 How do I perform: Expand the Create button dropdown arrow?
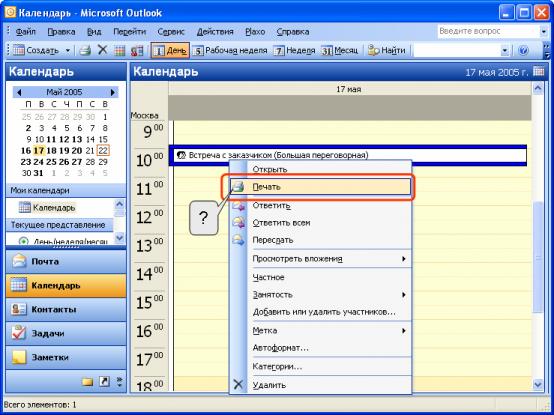click(68, 51)
